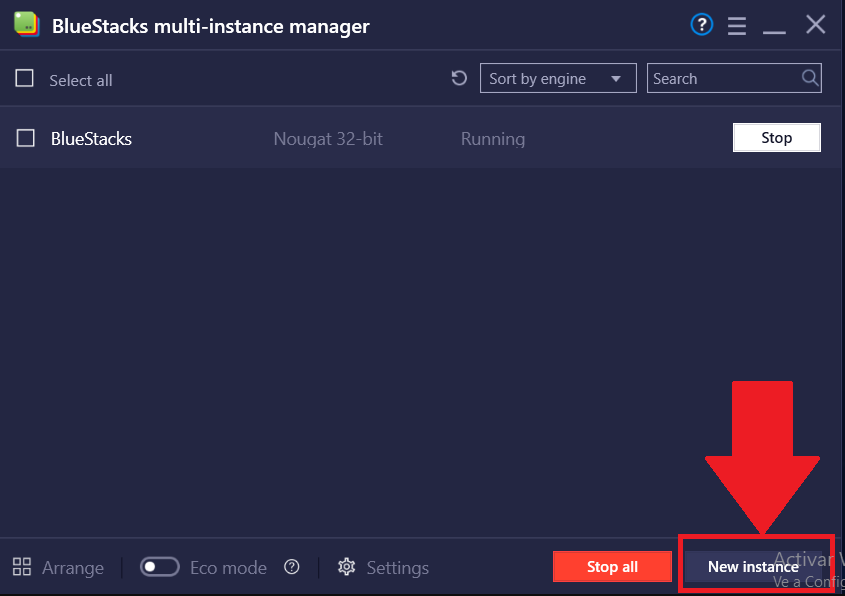Click the magnifier icon in Search box

809,78
